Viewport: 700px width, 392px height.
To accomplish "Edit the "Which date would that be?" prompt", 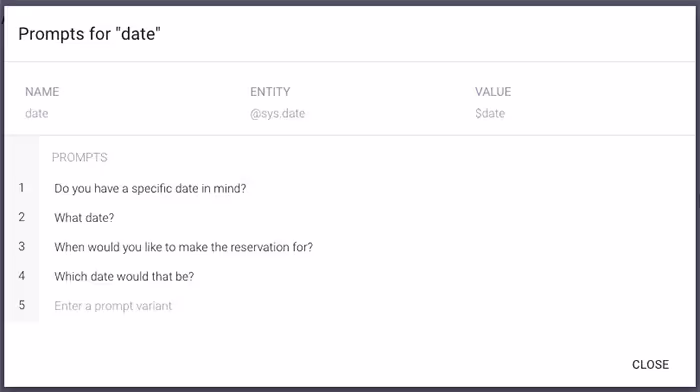I will pyautogui.click(x=124, y=277).
